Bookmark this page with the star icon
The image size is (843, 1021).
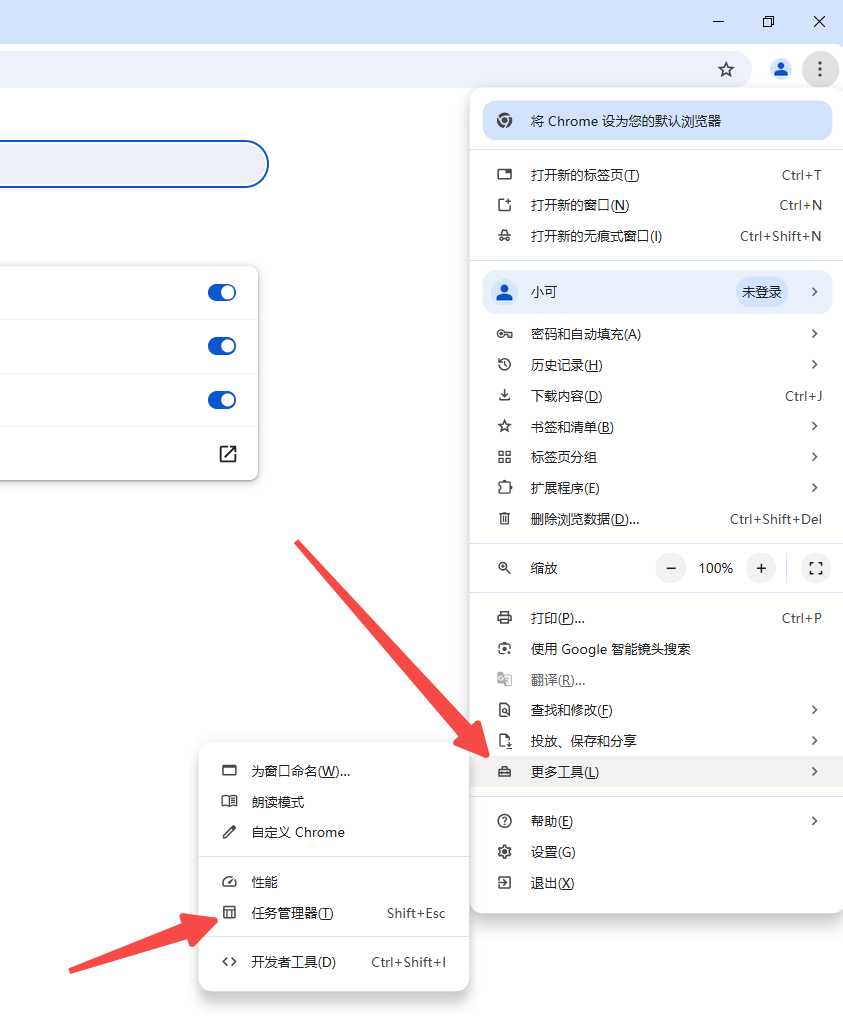[x=726, y=69]
